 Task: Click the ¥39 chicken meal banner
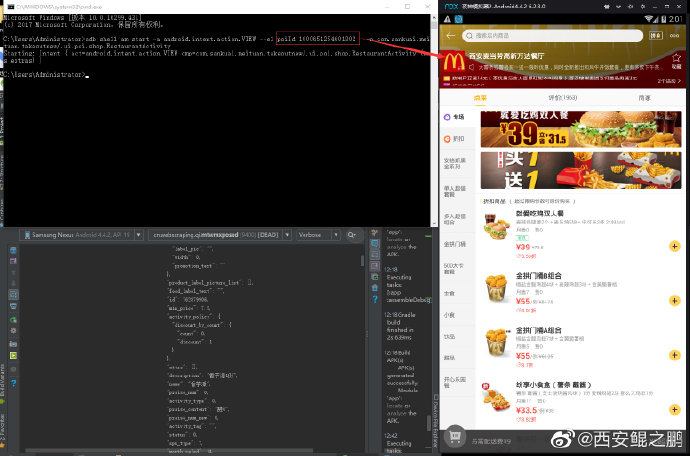580,129
